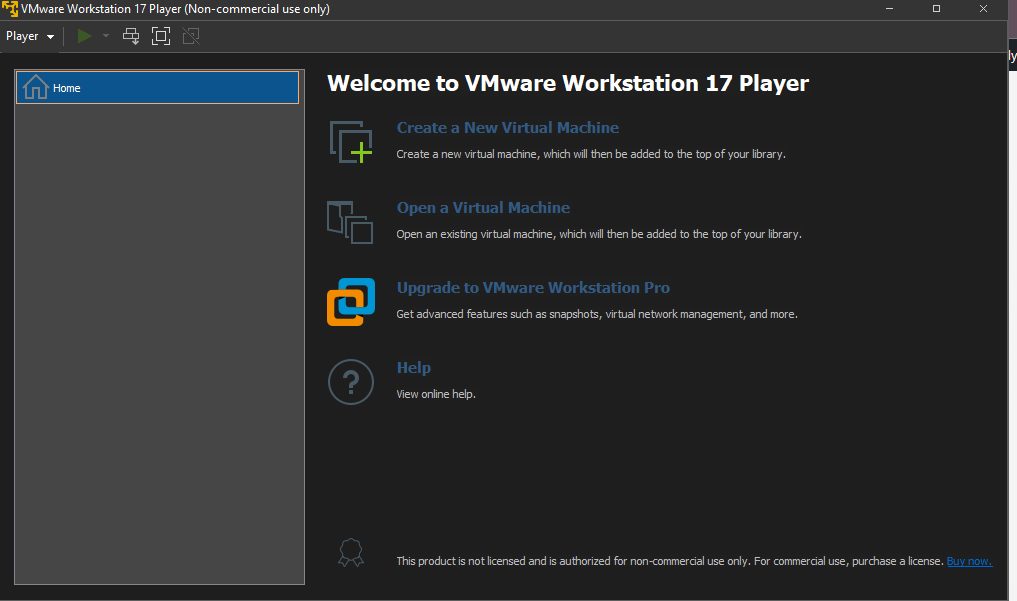Click Upgrade to VMware Workstation Pro link
The image size is (1017, 601).
tap(533, 287)
